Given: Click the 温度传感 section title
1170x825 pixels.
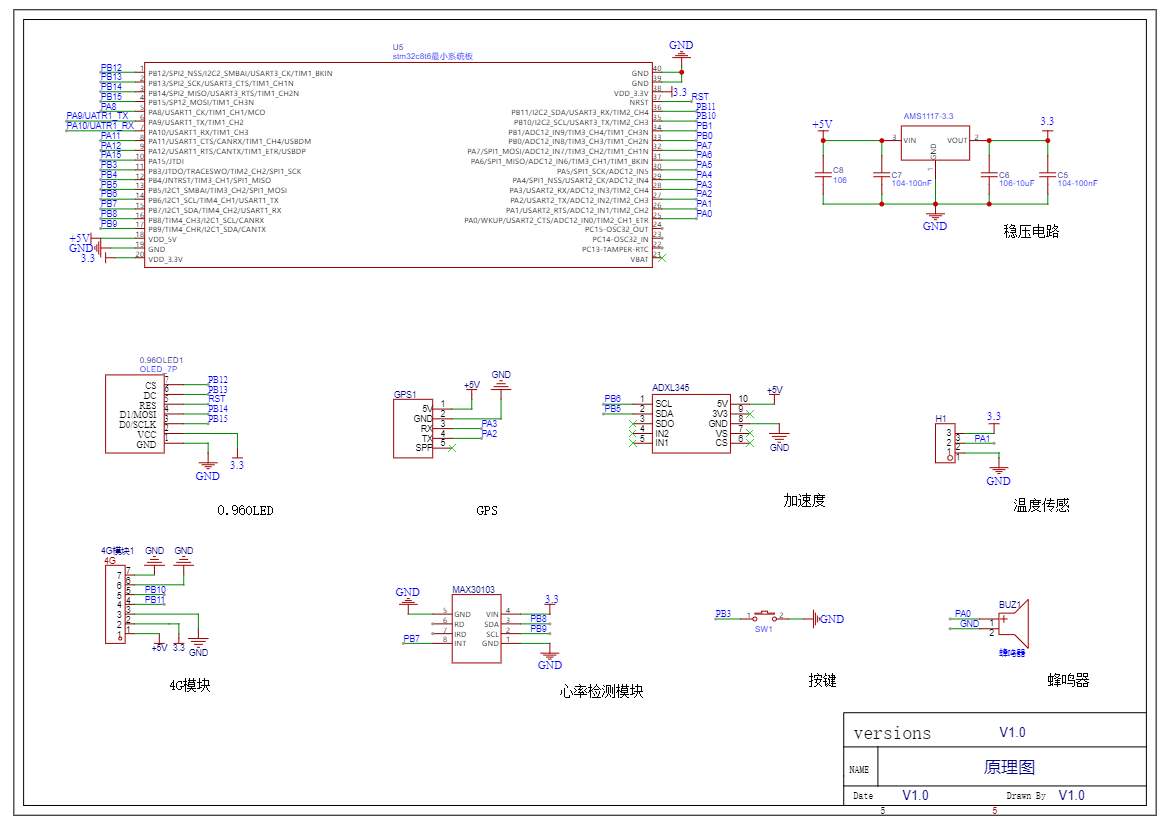Looking at the screenshot, I should 1042,506.
